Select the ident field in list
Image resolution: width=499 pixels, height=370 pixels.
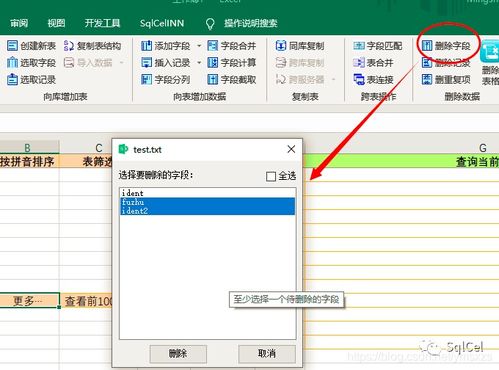click(207, 193)
